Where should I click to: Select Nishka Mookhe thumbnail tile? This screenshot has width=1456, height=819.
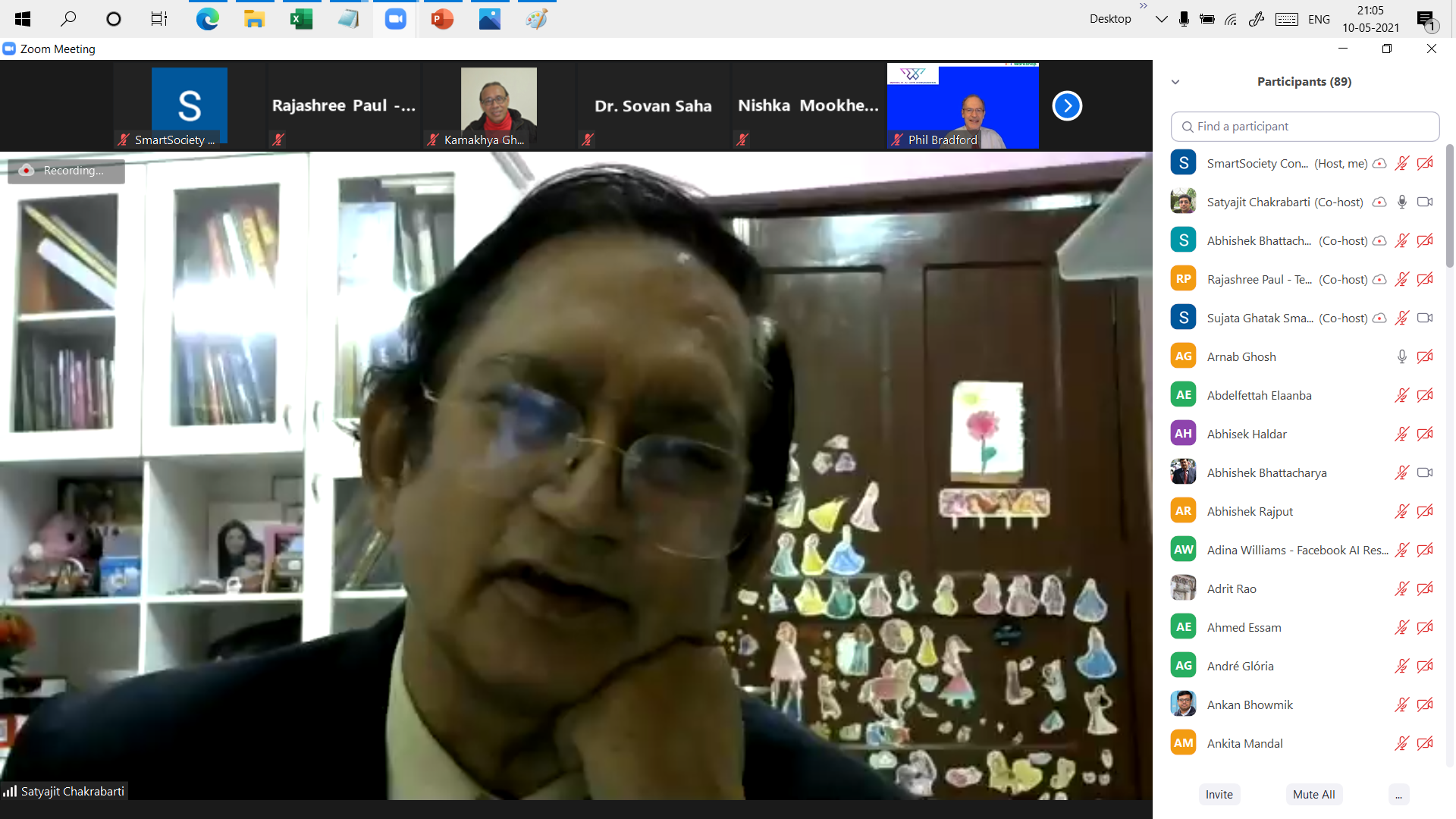(x=808, y=105)
